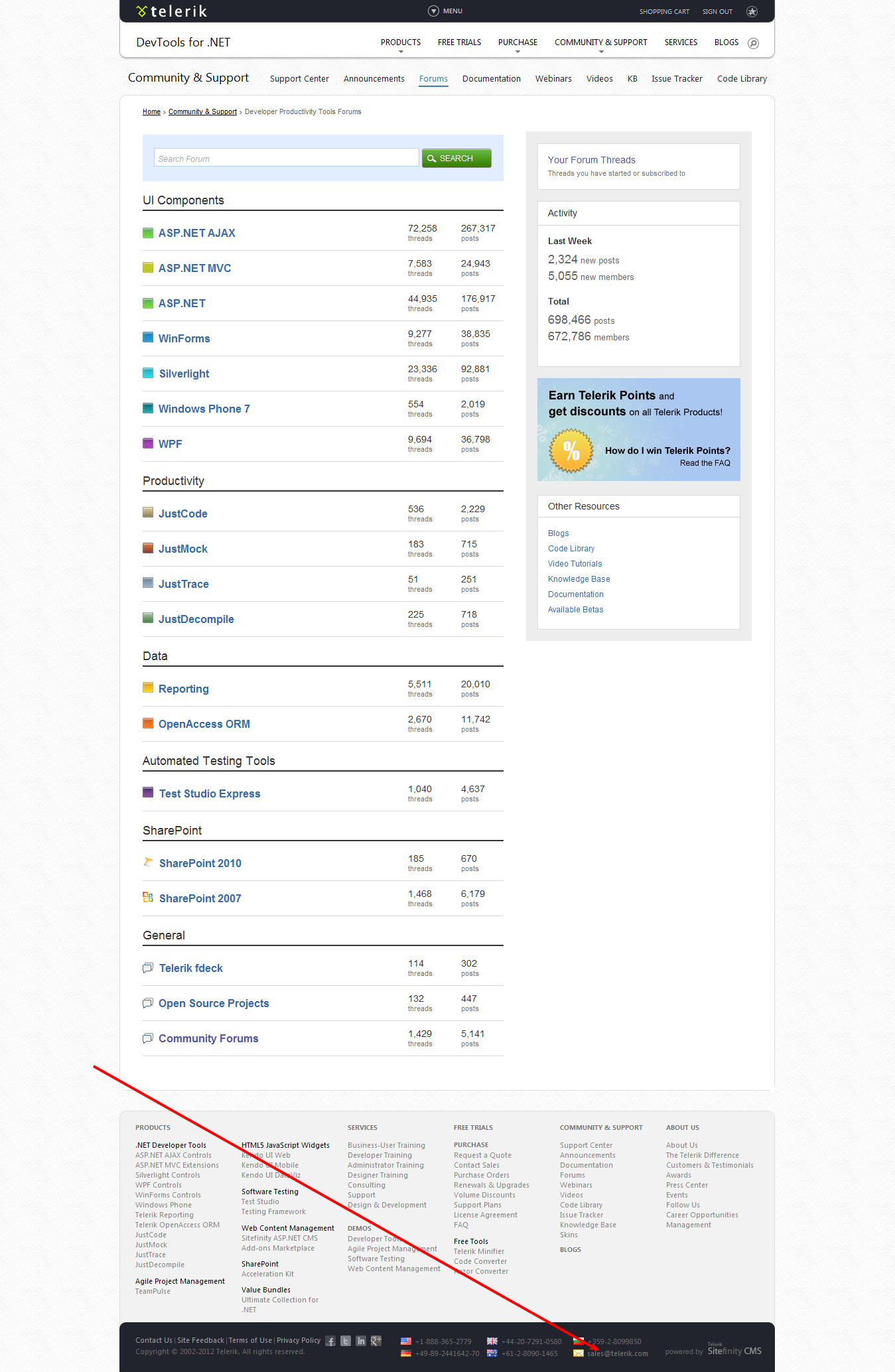Open the PURCHASE dropdown menu
Screen dimensions: 895x1372
517,44
